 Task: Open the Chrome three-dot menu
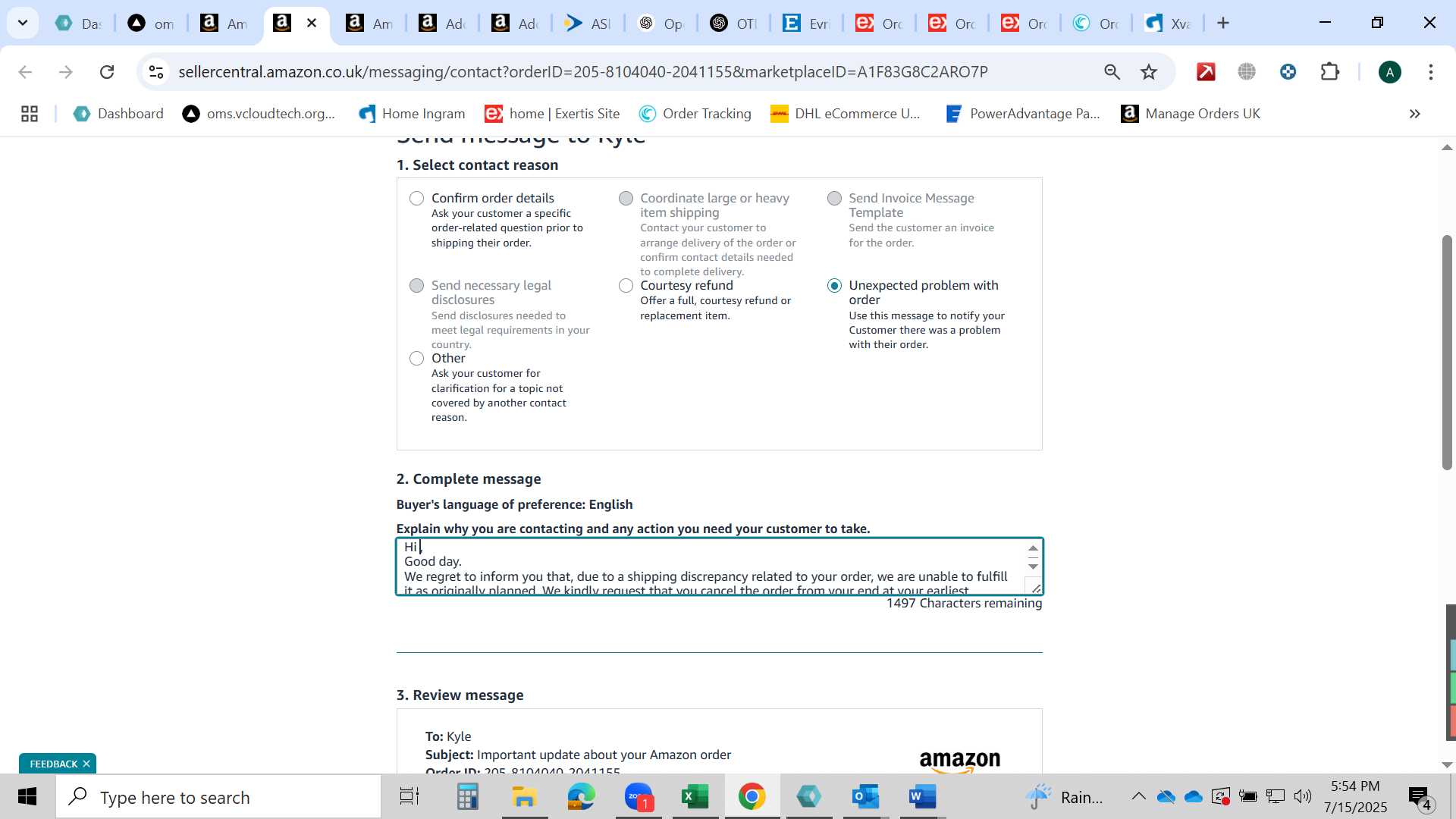point(1430,72)
